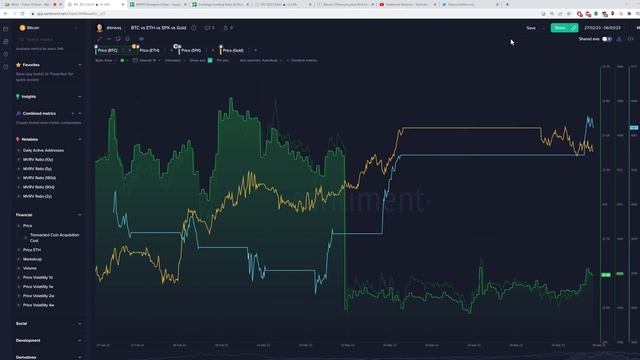This screenshot has height=360, width=640.
Task: Remove the Price (SPX) metric
Action: [x=213, y=50]
